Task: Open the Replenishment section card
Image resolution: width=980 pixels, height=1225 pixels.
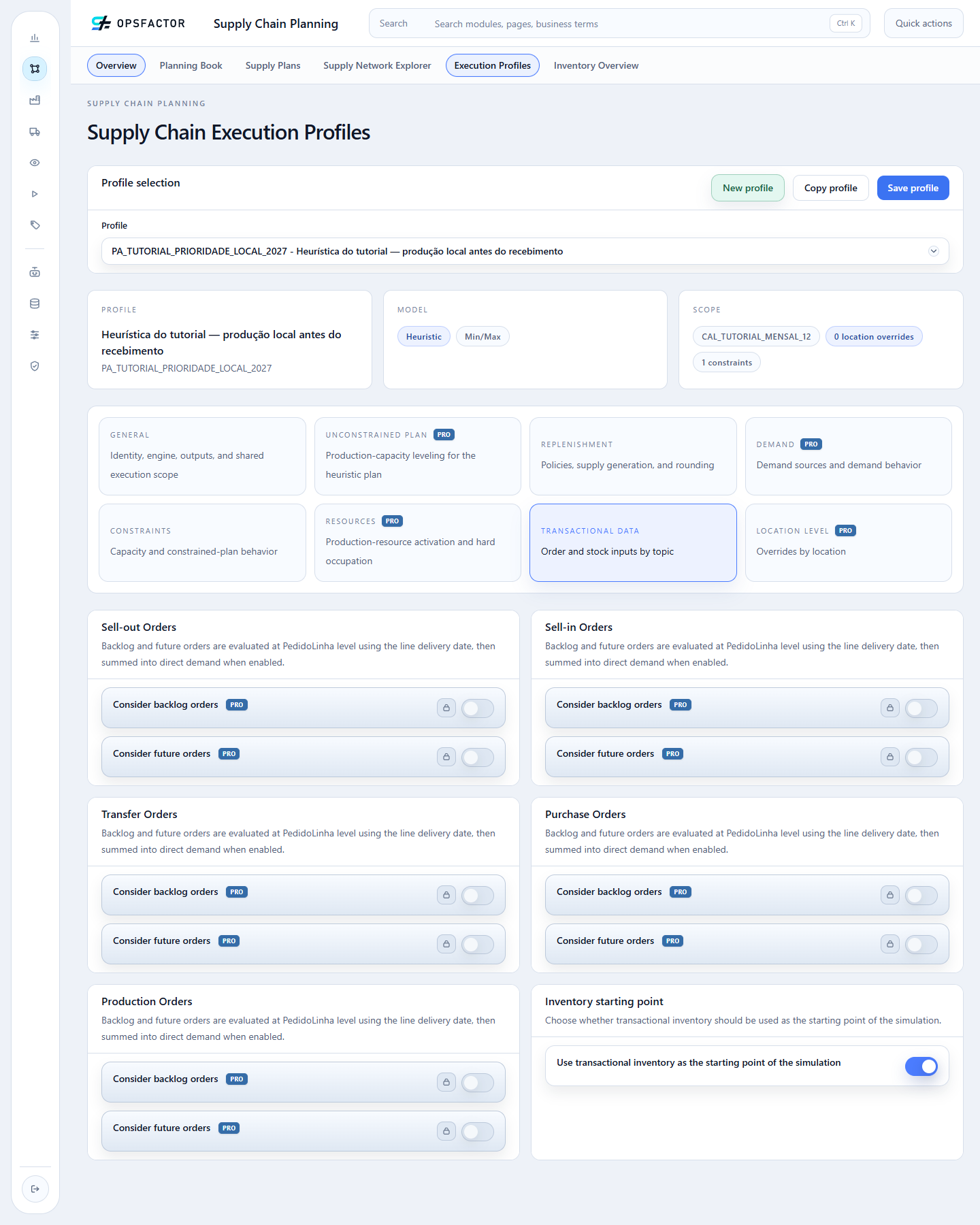Action: point(633,456)
